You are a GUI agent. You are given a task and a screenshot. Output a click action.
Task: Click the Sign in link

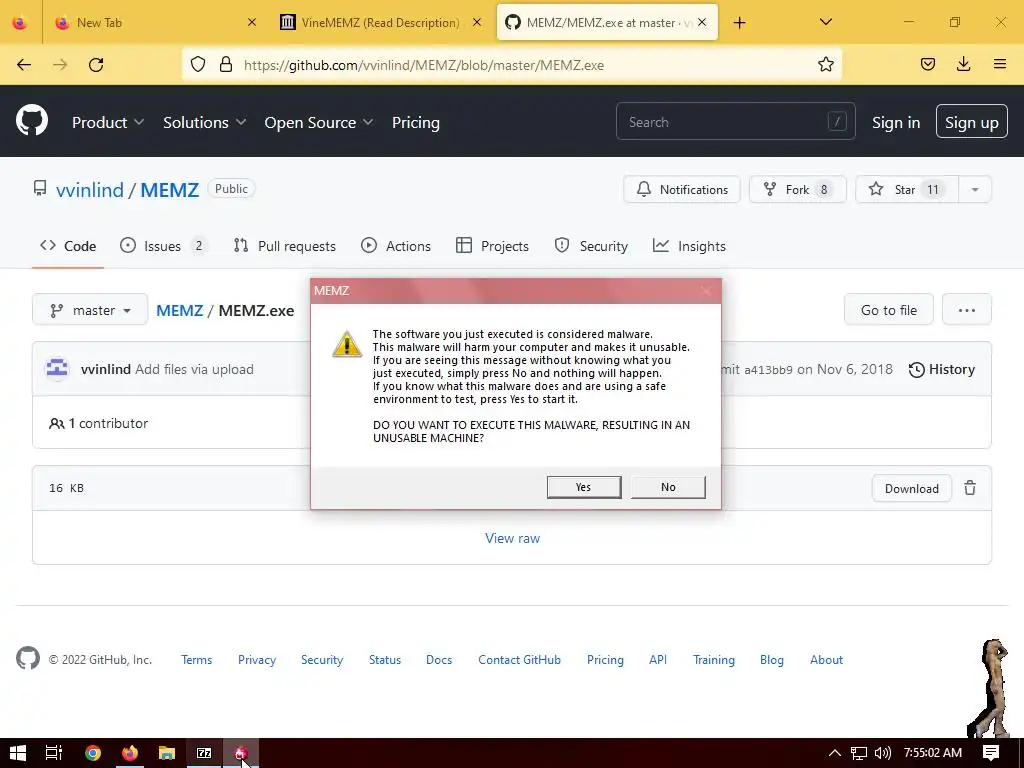coord(896,123)
